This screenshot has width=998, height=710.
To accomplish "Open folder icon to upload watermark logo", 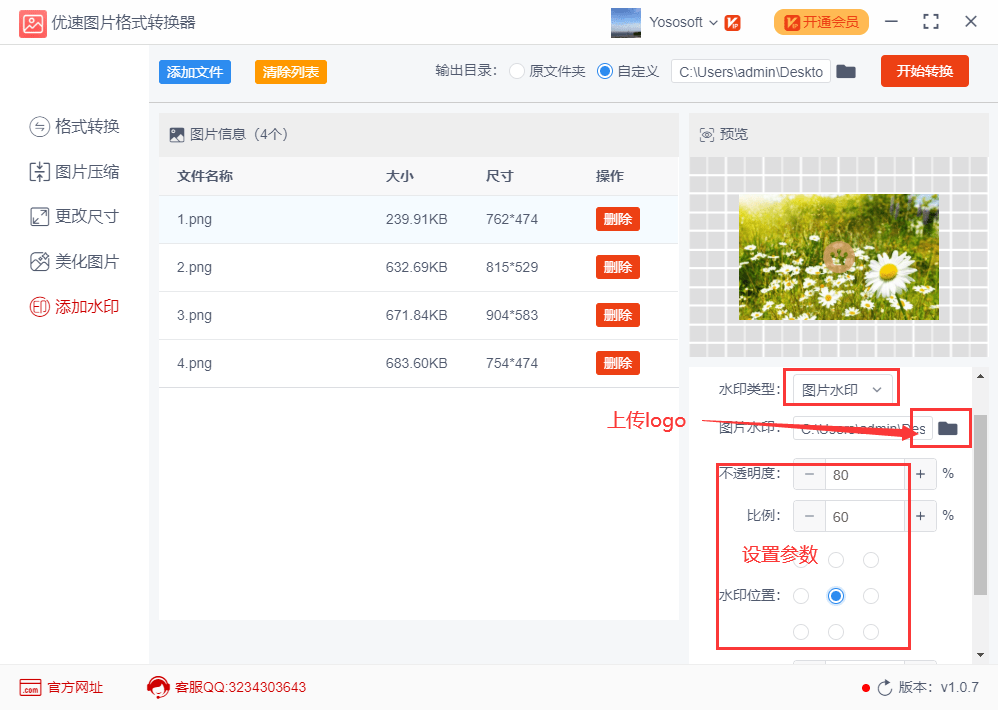I will (x=948, y=428).
